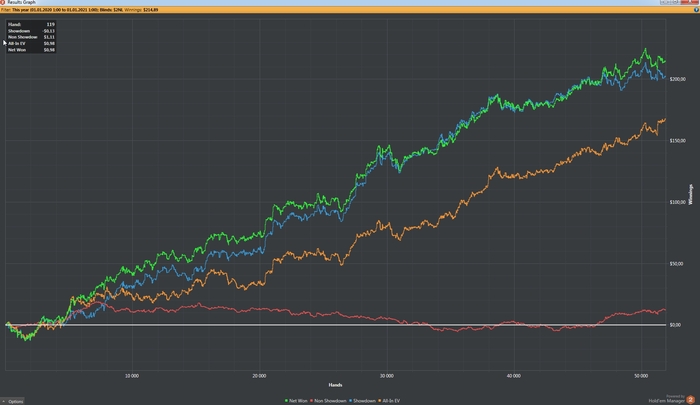Click the 10 000 x-axis label
The width and height of the screenshot is (700, 405).
[x=132, y=376]
